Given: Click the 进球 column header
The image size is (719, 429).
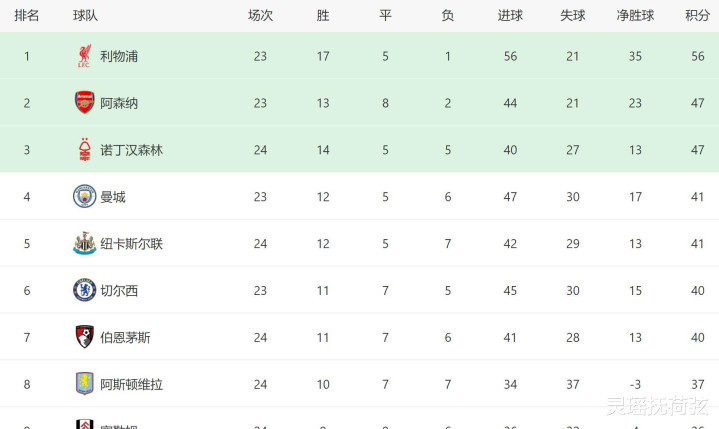Looking at the screenshot, I should [x=510, y=16].
